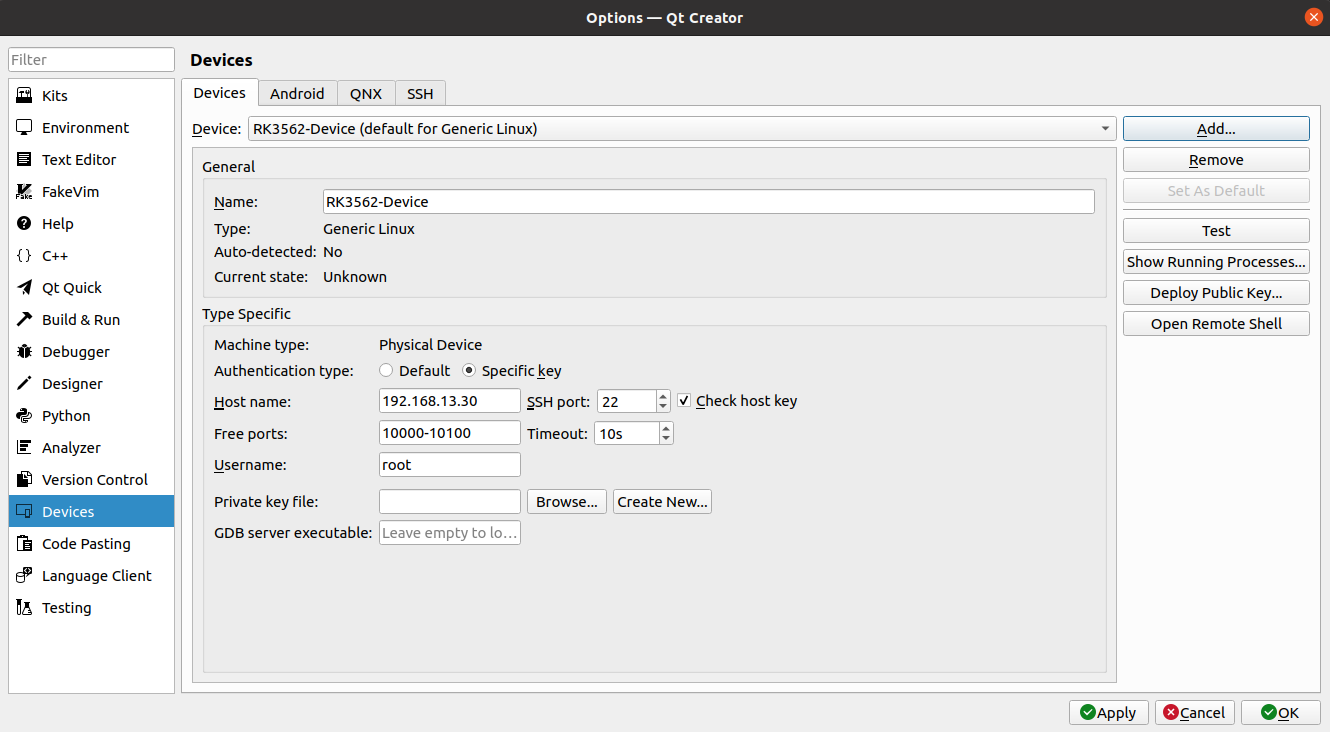This screenshot has width=1330, height=732.
Task: Close the Options dialog window
Action: coord(1313,17)
